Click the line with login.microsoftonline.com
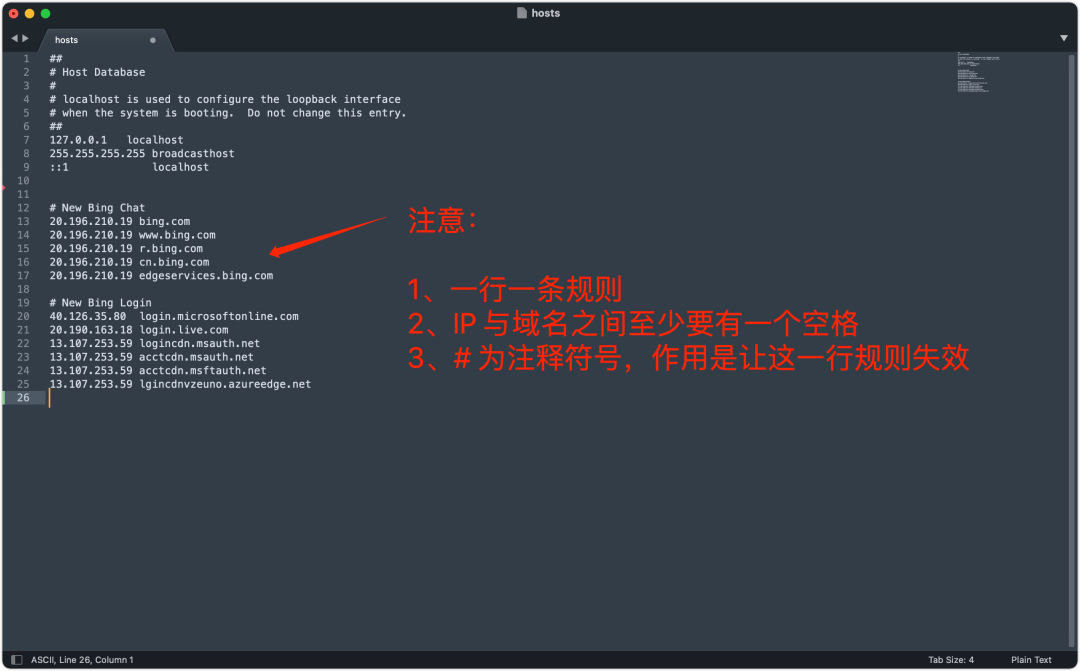Screen dimensions: 1080x671 (x=174, y=316)
